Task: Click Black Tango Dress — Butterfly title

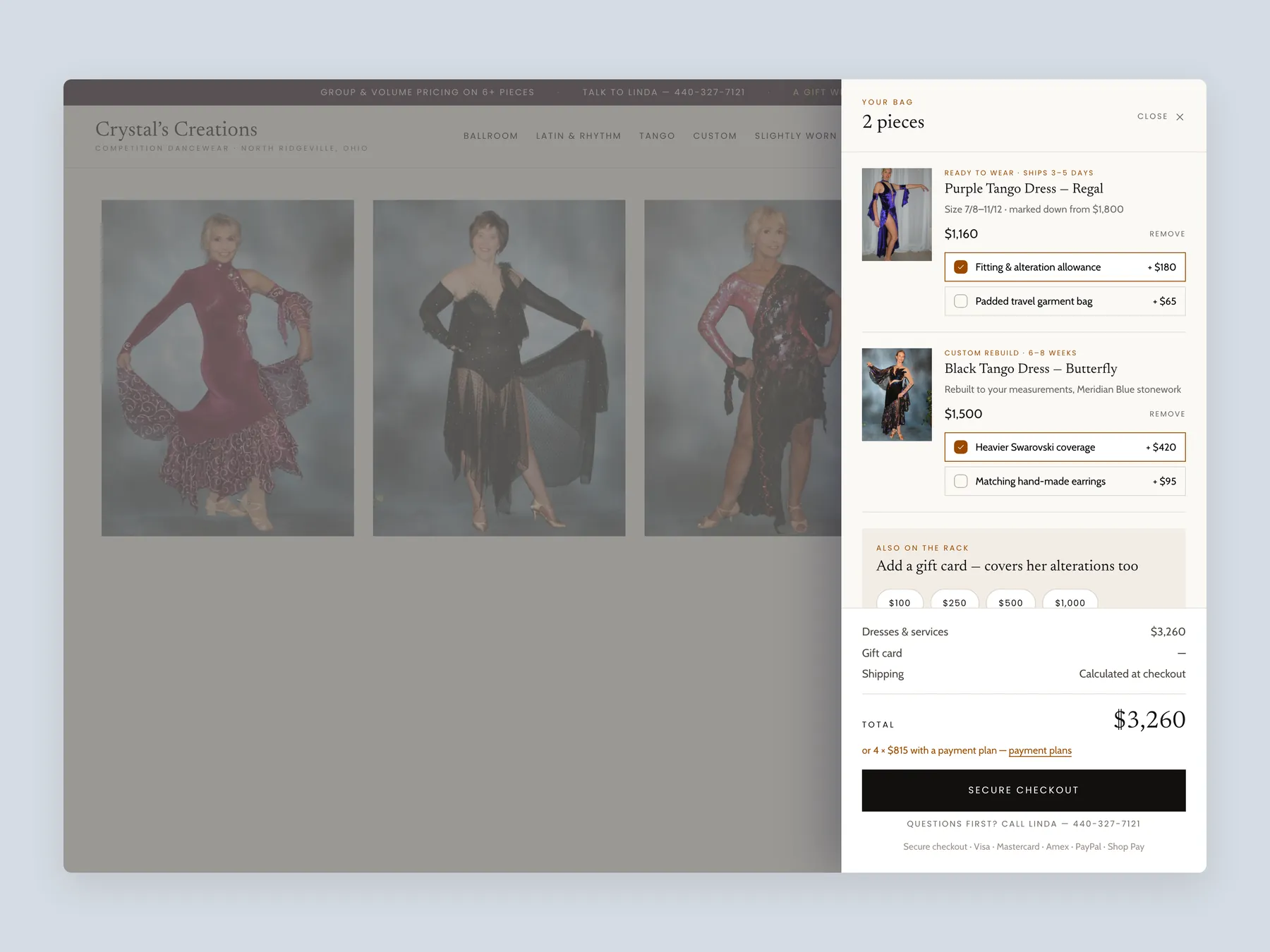Action: tap(1031, 368)
